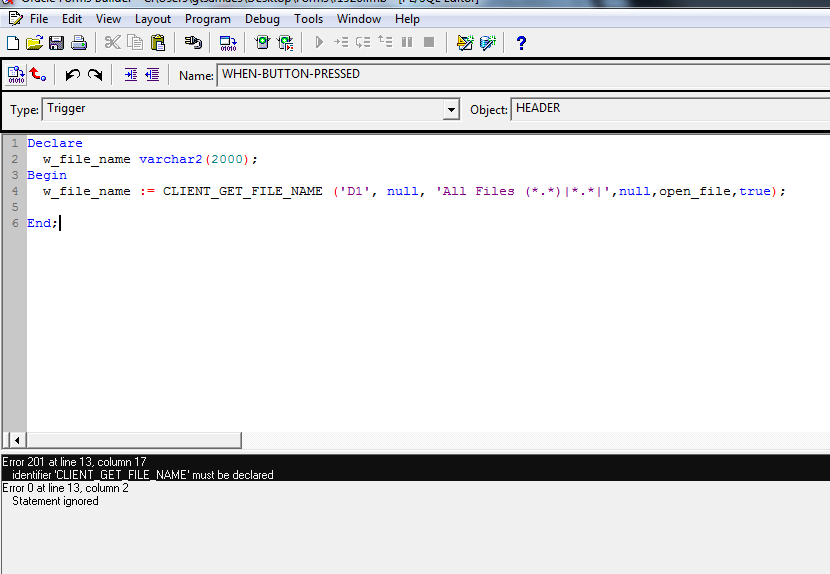Click the Step Over debug icon
The height and width of the screenshot is (574, 830).
pos(363,42)
